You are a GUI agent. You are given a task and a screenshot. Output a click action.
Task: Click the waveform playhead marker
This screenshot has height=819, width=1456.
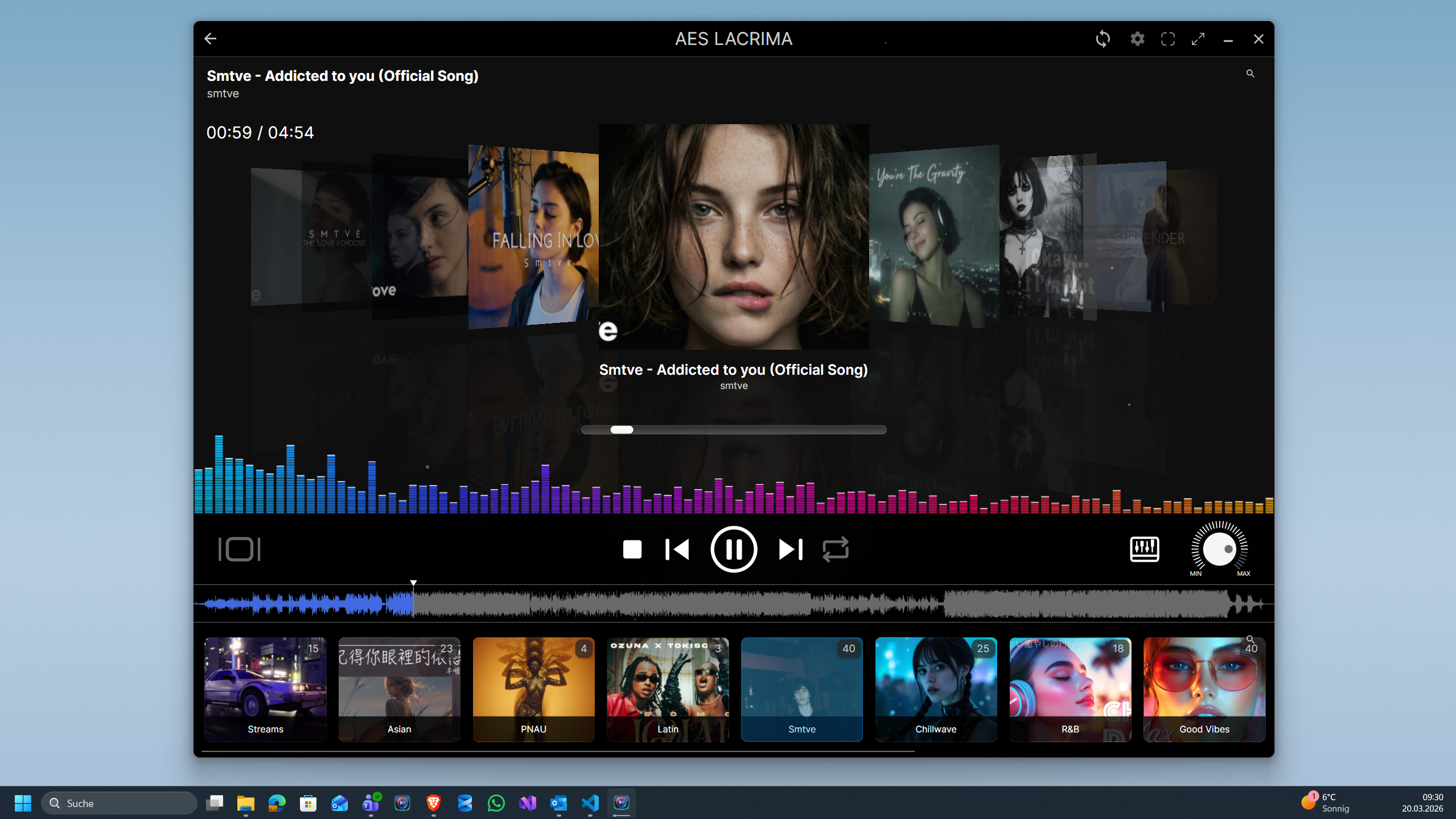[414, 583]
